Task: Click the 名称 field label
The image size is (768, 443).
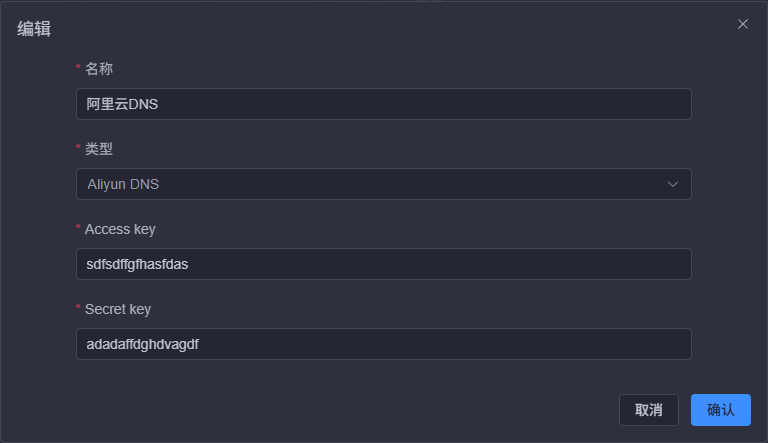Action: 99,69
